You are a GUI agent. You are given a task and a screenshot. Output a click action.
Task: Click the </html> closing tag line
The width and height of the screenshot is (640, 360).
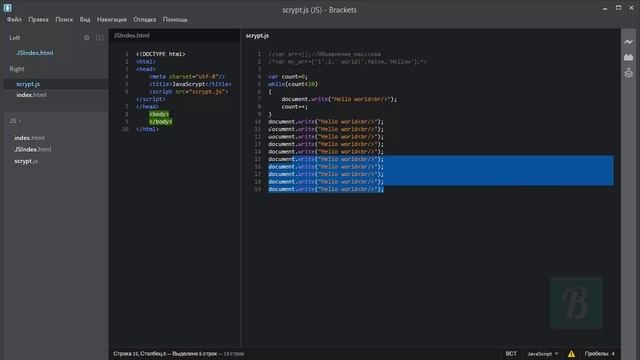click(147, 129)
